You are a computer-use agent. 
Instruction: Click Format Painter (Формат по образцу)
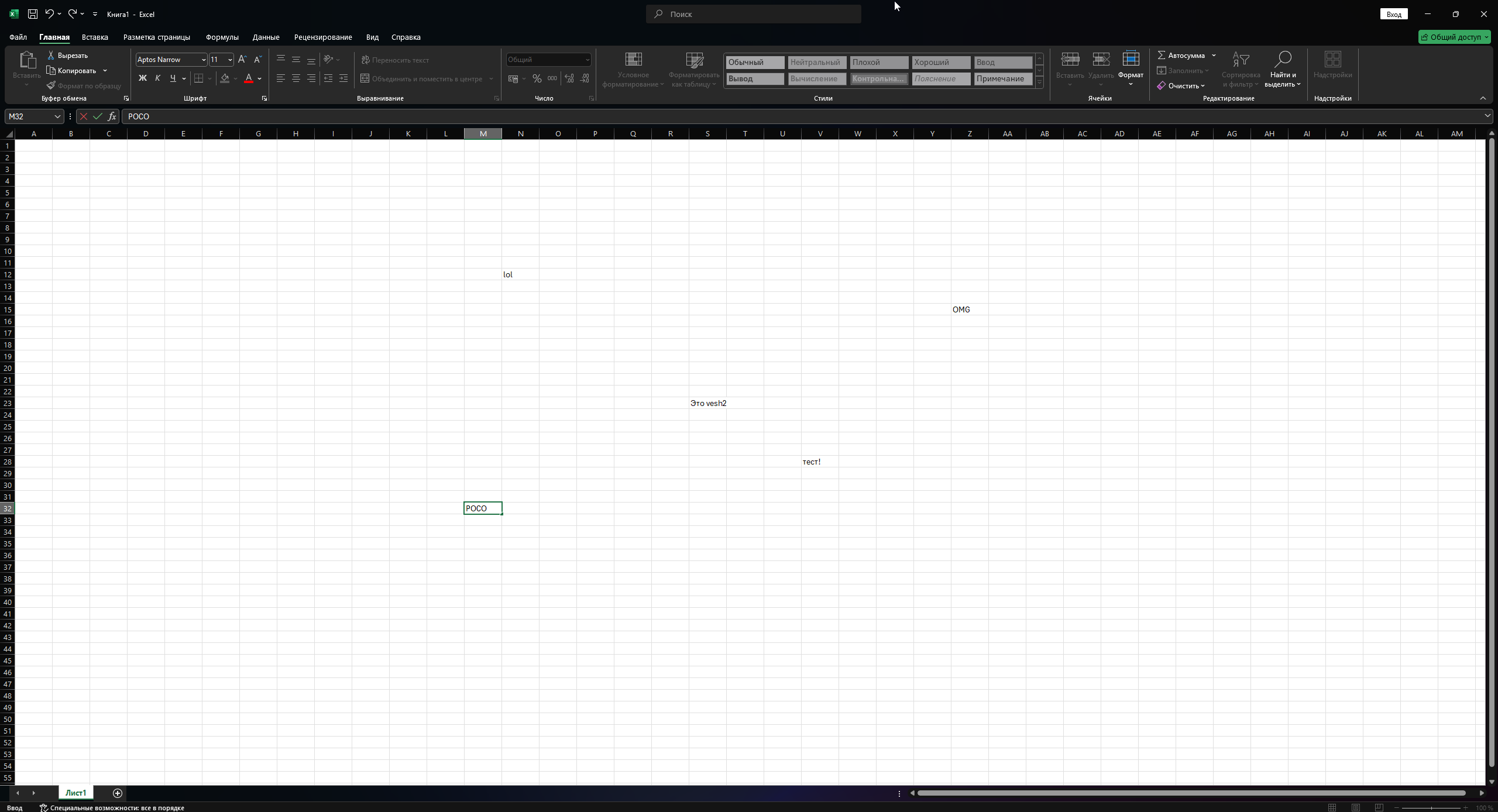(x=84, y=86)
